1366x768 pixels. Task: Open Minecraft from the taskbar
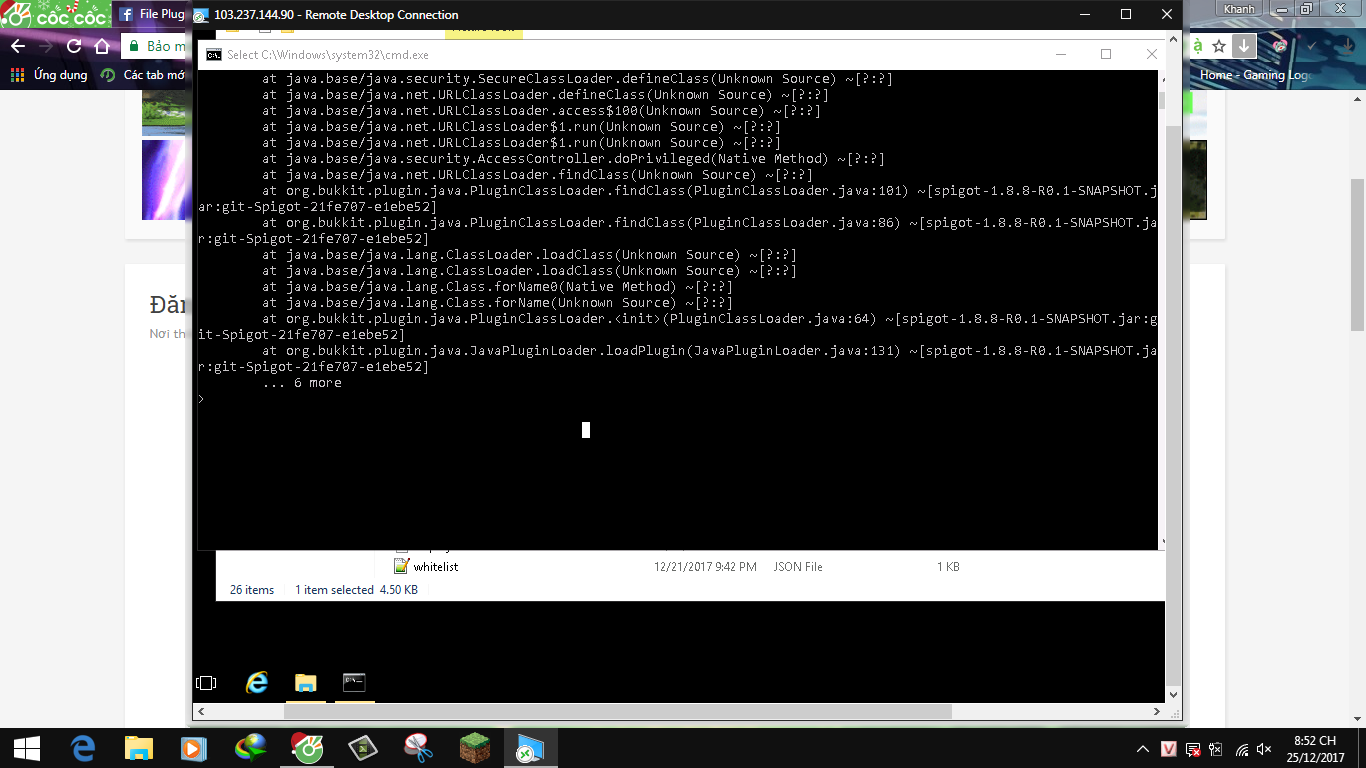pos(474,748)
